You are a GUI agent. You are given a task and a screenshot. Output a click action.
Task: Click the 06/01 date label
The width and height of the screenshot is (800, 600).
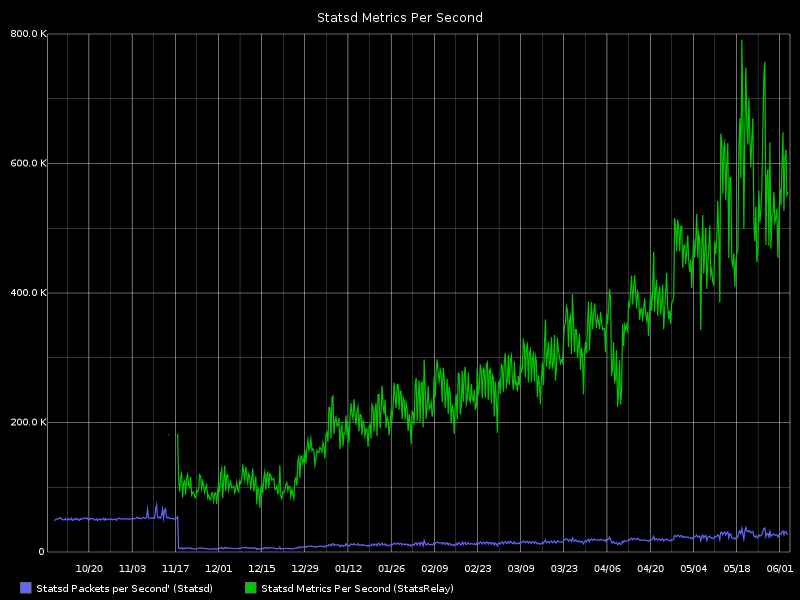780,568
